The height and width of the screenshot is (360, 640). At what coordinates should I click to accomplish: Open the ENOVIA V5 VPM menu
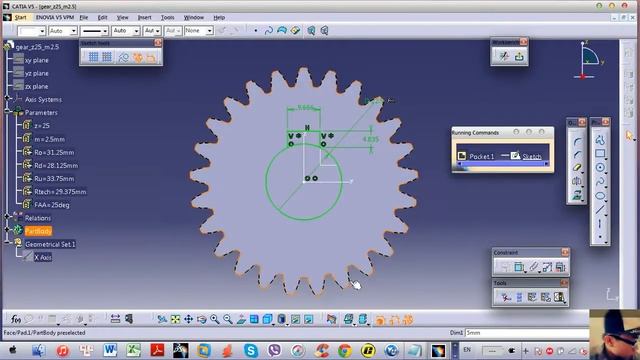(x=55, y=18)
